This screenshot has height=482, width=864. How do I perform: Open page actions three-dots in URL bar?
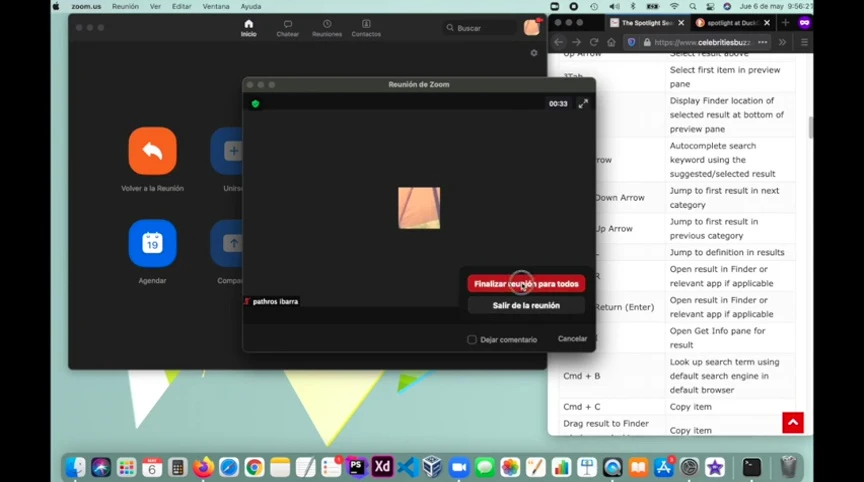[x=763, y=42]
